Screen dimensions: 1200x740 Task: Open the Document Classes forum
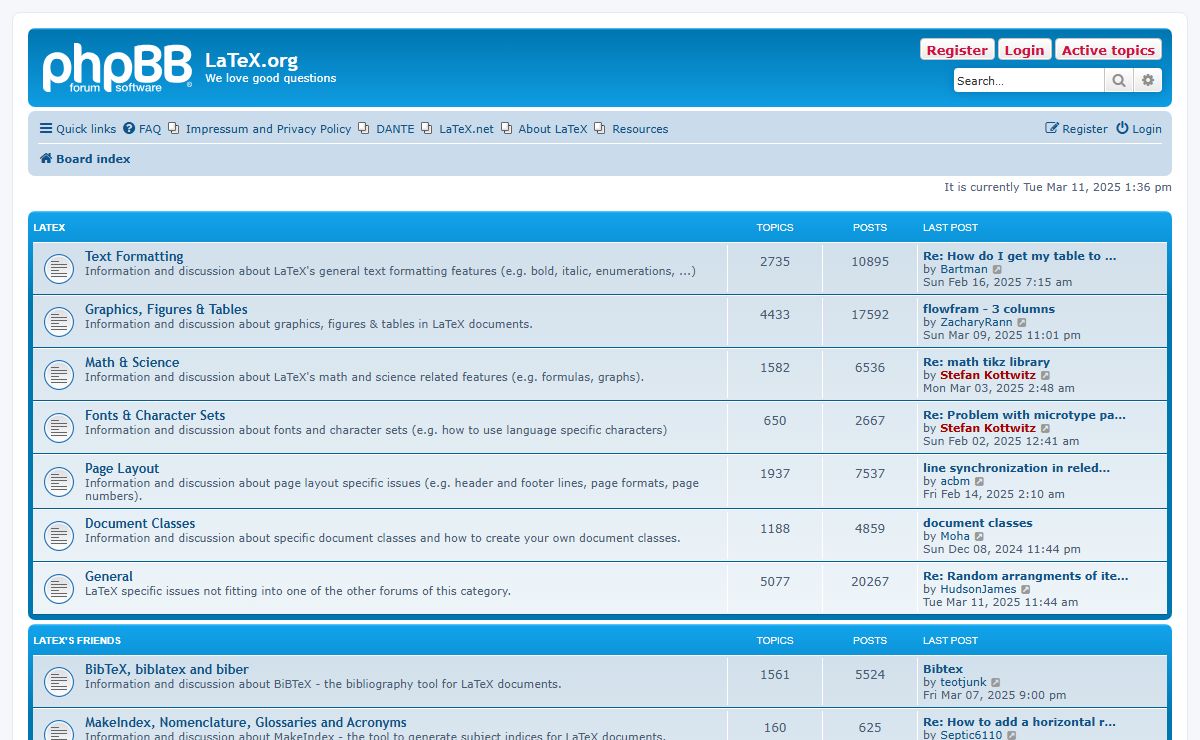pos(140,523)
